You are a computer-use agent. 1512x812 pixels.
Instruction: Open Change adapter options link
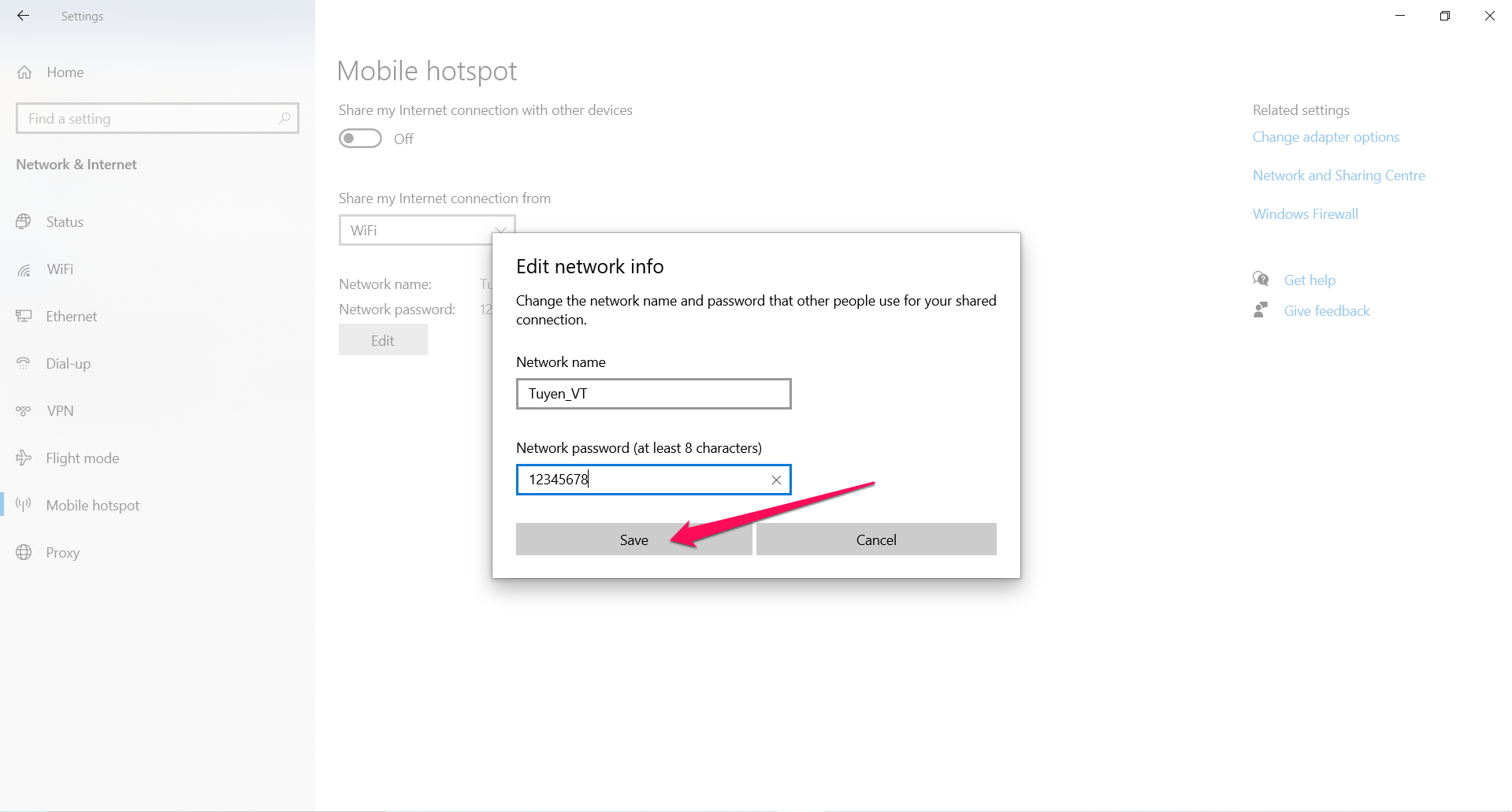(1326, 136)
